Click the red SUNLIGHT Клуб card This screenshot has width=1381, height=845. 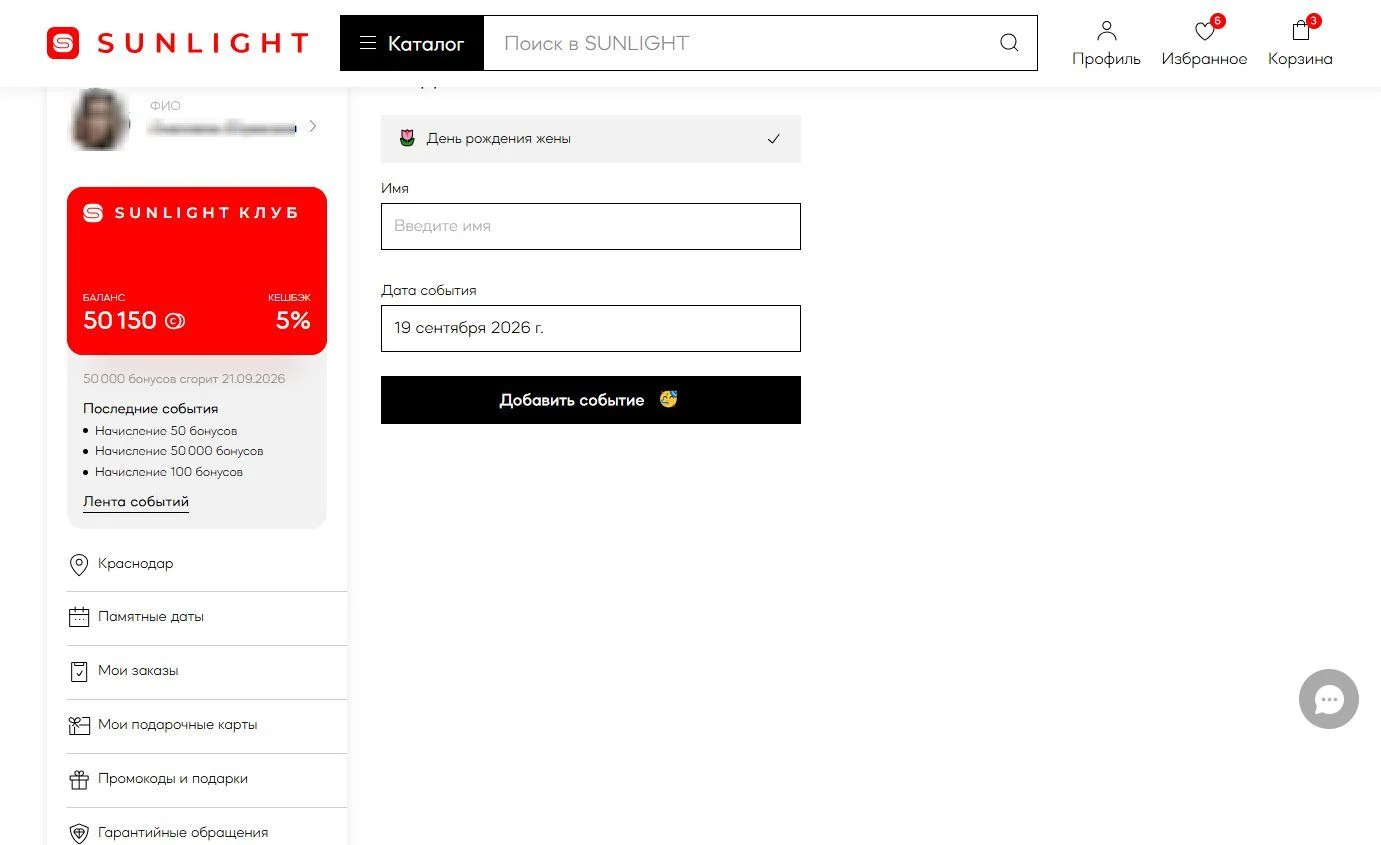point(197,271)
